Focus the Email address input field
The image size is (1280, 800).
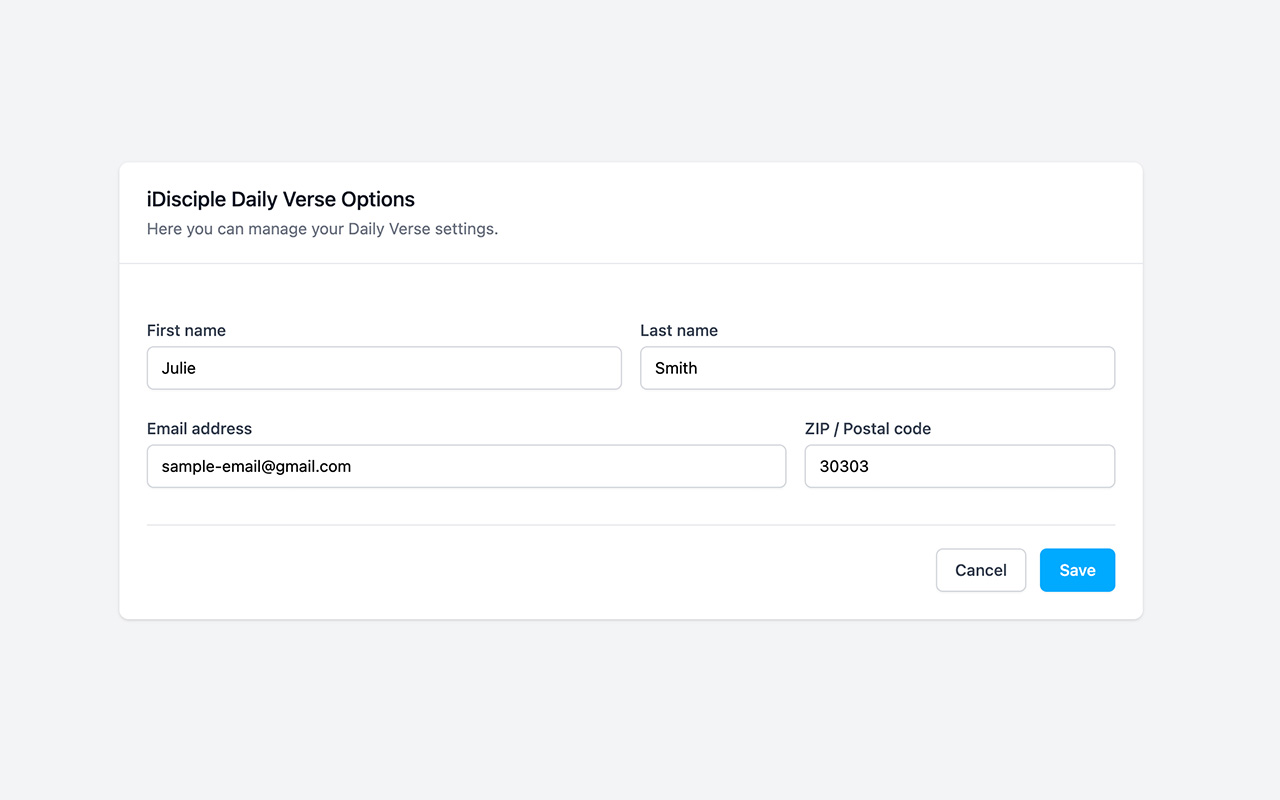tap(466, 466)
